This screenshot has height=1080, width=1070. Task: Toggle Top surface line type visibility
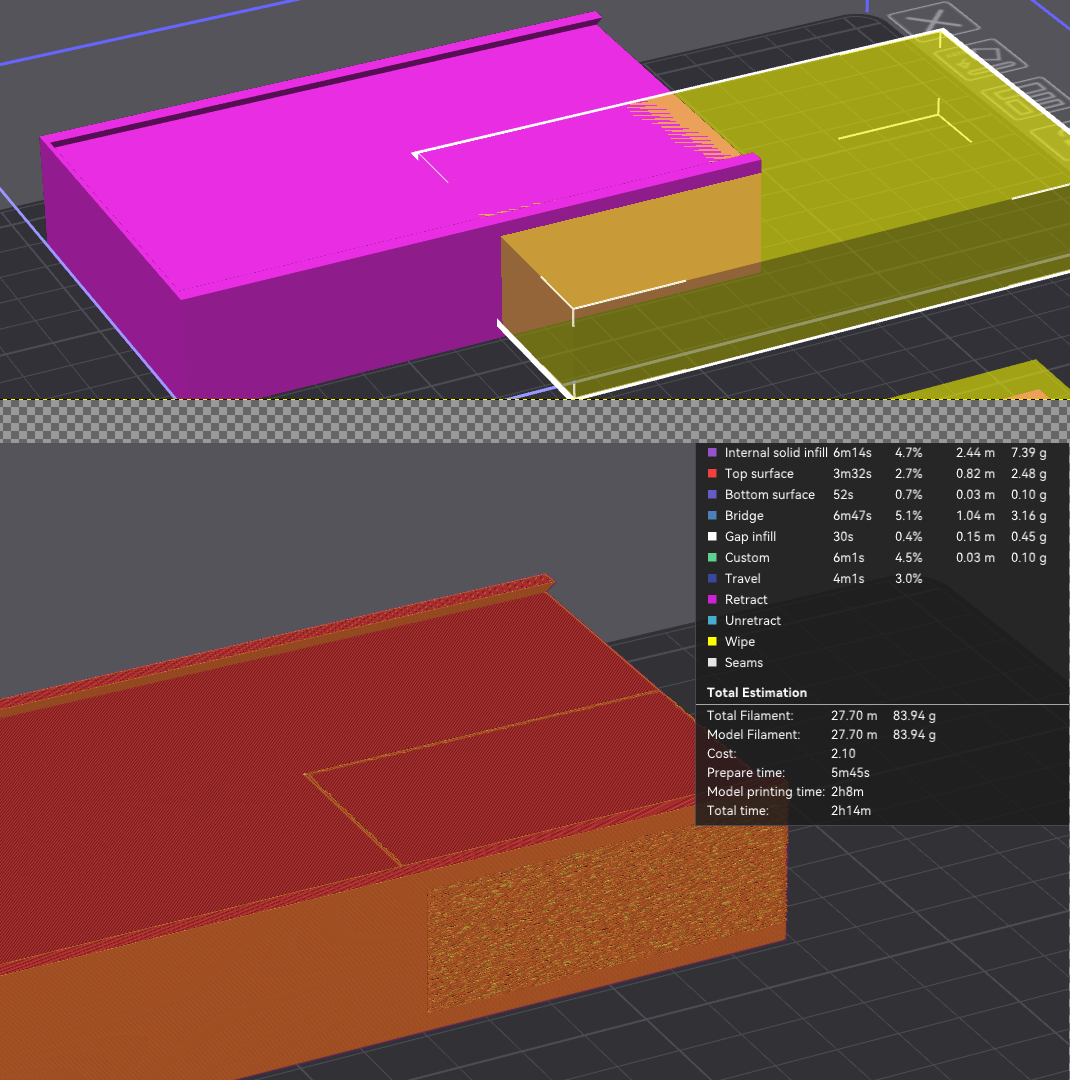click(x=758, y=474)
